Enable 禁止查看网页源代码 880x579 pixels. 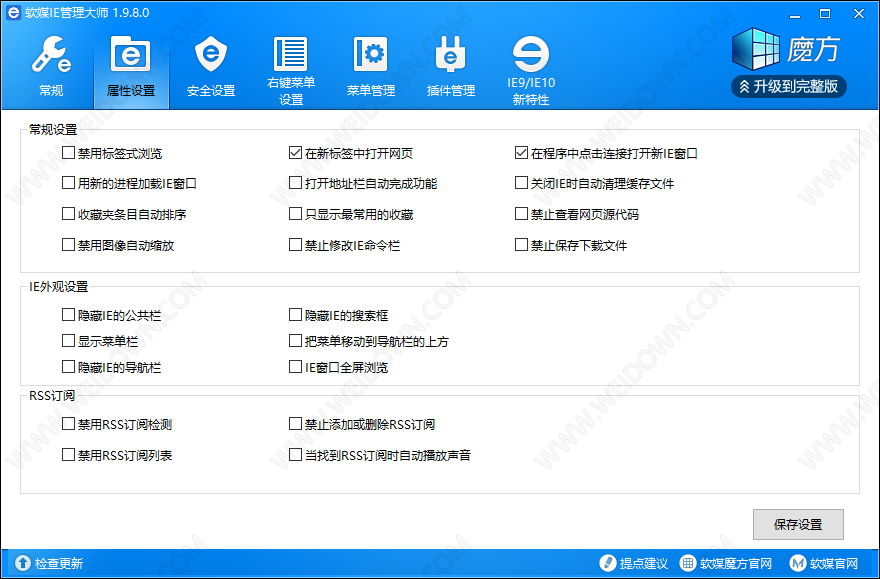[x=521, y=214]
